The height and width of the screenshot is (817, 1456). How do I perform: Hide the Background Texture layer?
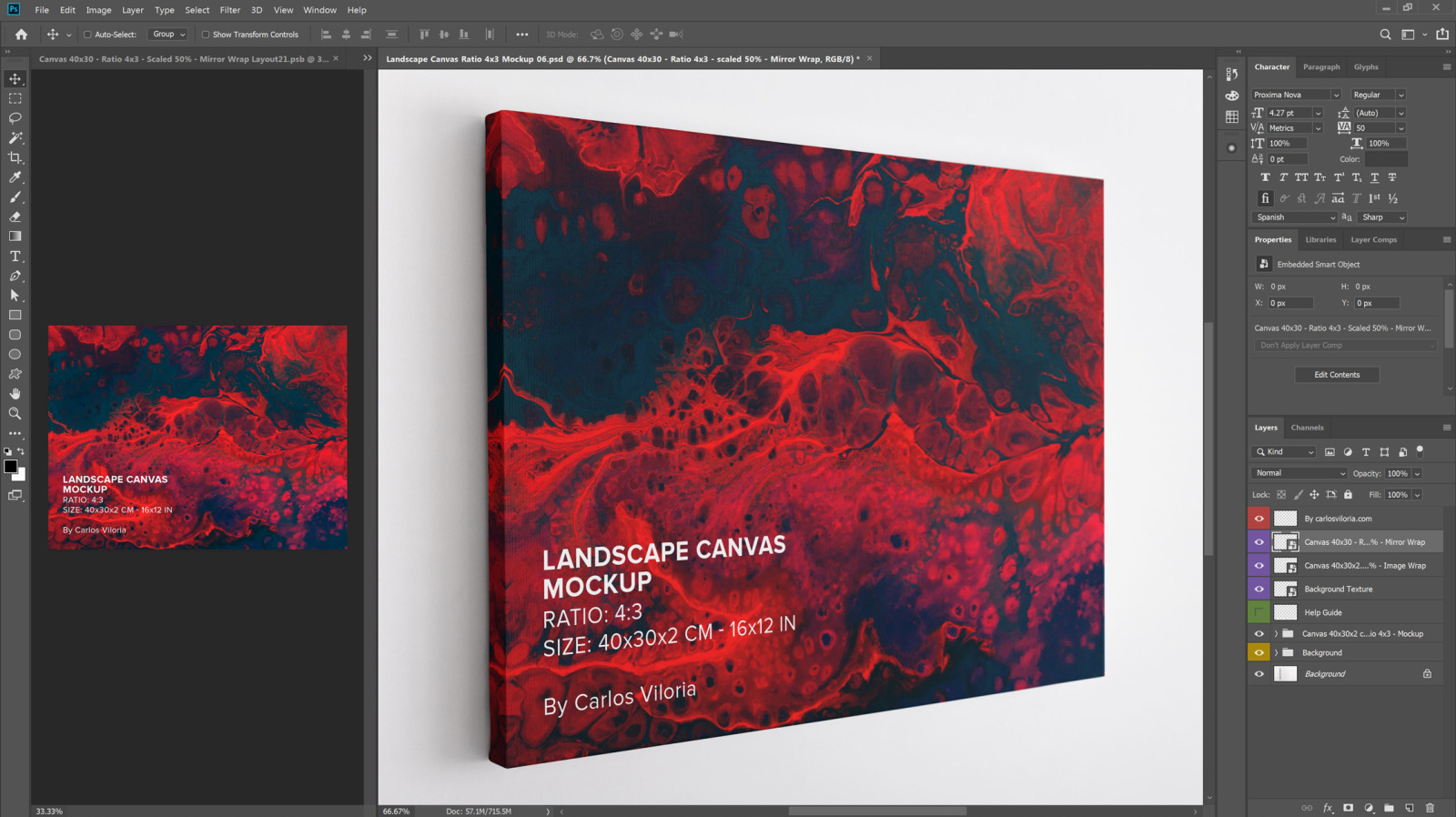click(x=1259, y=590)
